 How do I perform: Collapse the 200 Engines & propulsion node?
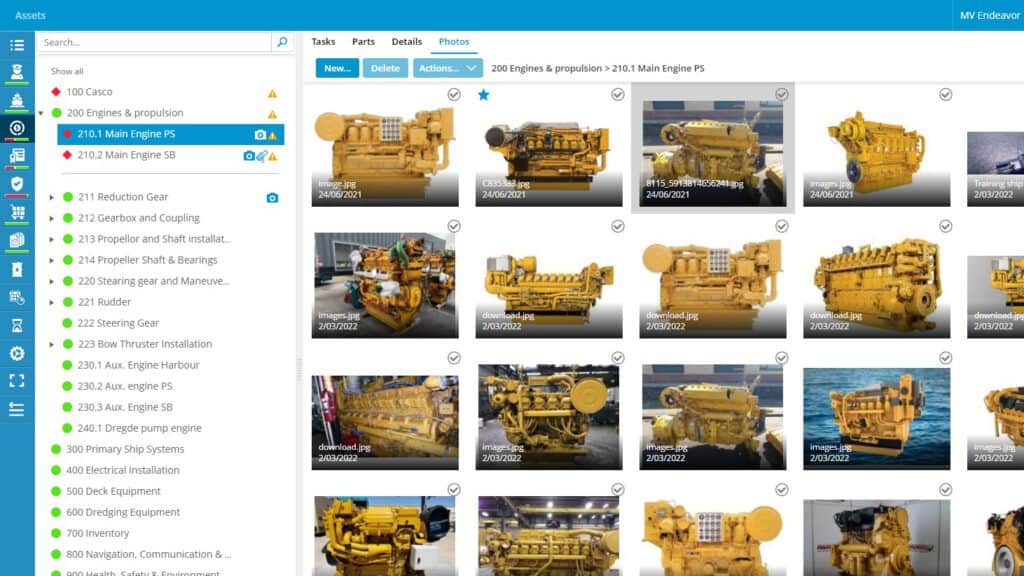coord(42,113)
